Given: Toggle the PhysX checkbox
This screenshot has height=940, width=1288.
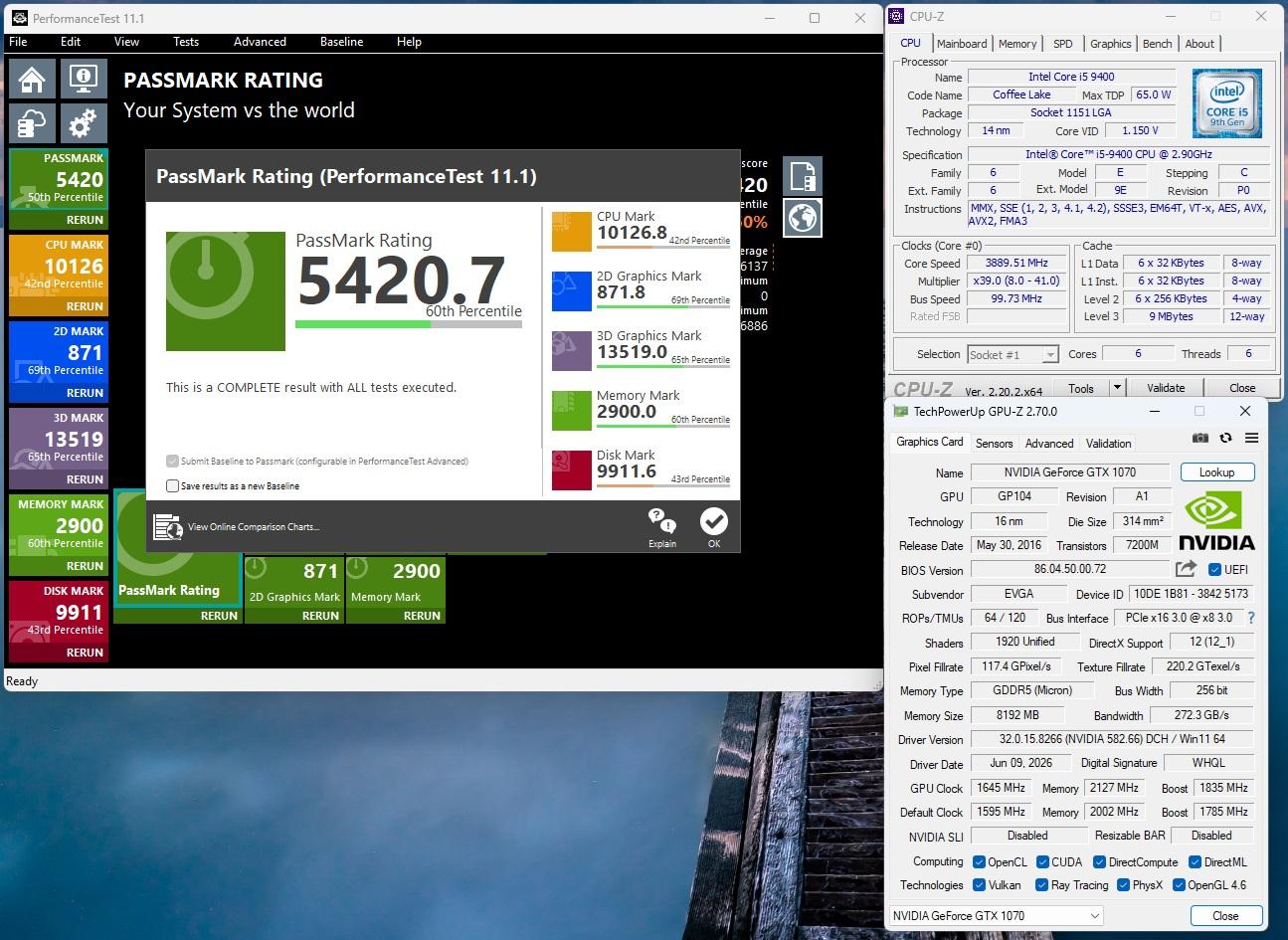Looking at the screenshot, I should click(1123, 885).
